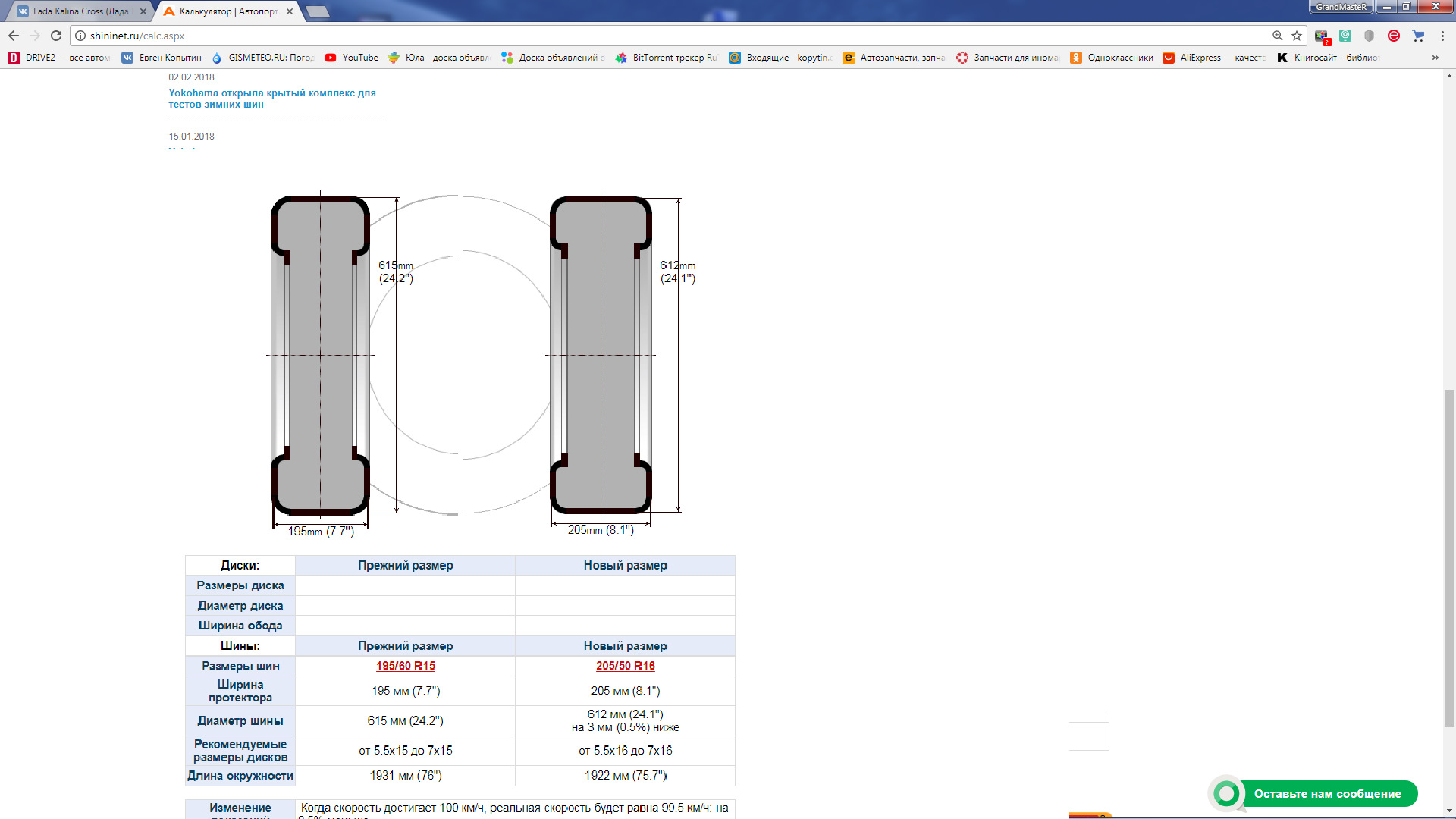Close the Калькулятор tab
This screenshot has height=819, width=1456.
290,11
